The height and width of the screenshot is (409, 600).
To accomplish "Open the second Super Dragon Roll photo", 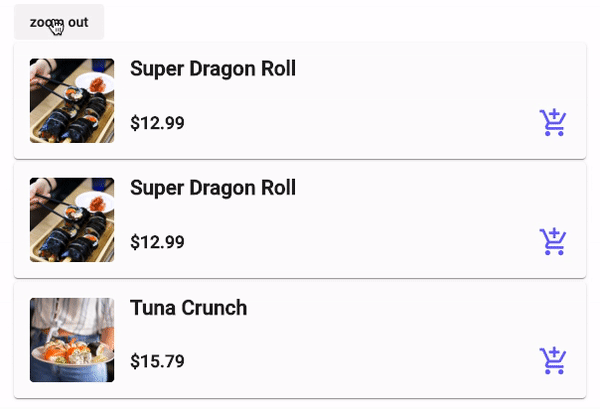I will pyautogui.click(x=72, y=220).
